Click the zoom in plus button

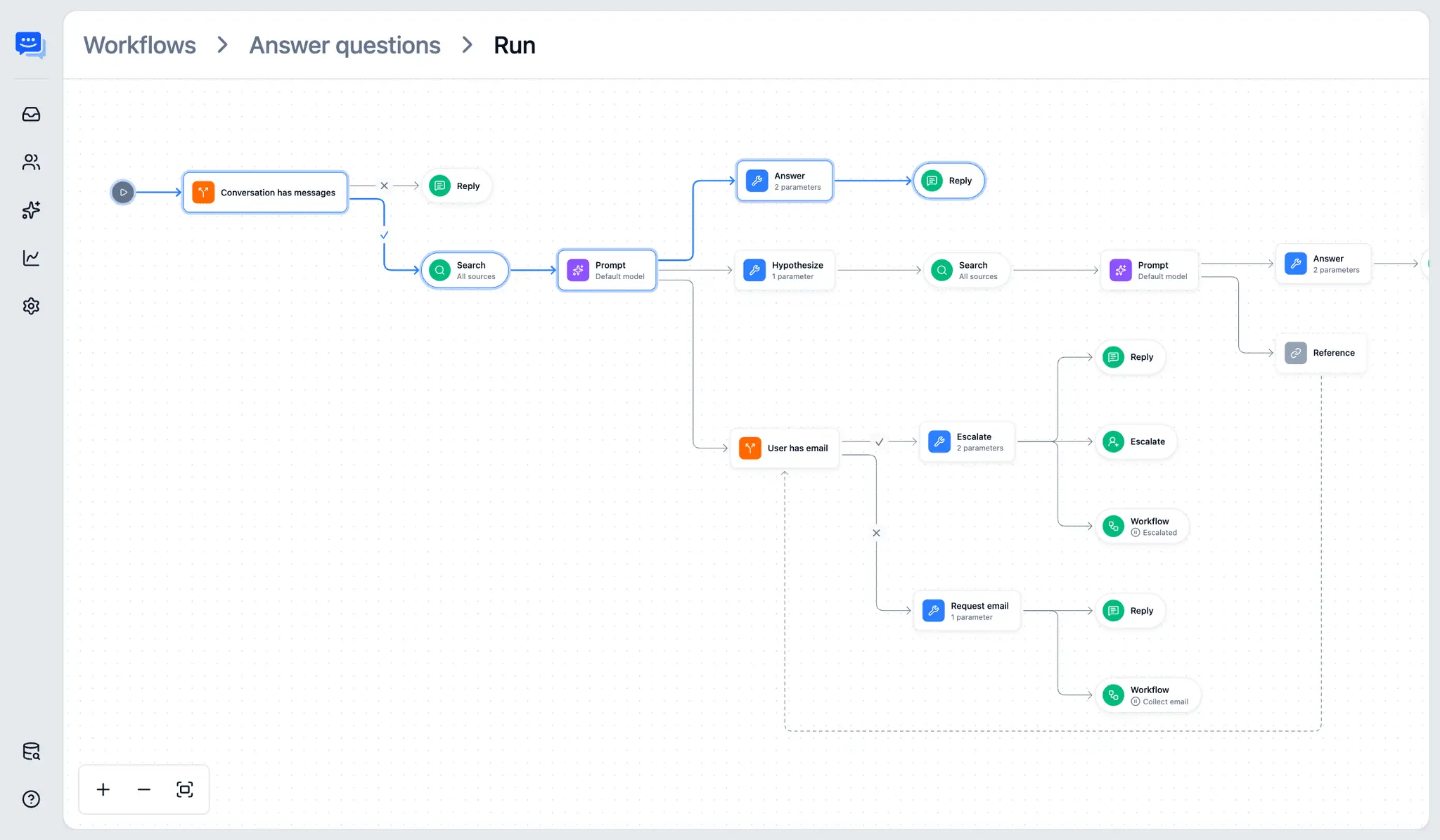pyautogui.click(x=103, y=789)
